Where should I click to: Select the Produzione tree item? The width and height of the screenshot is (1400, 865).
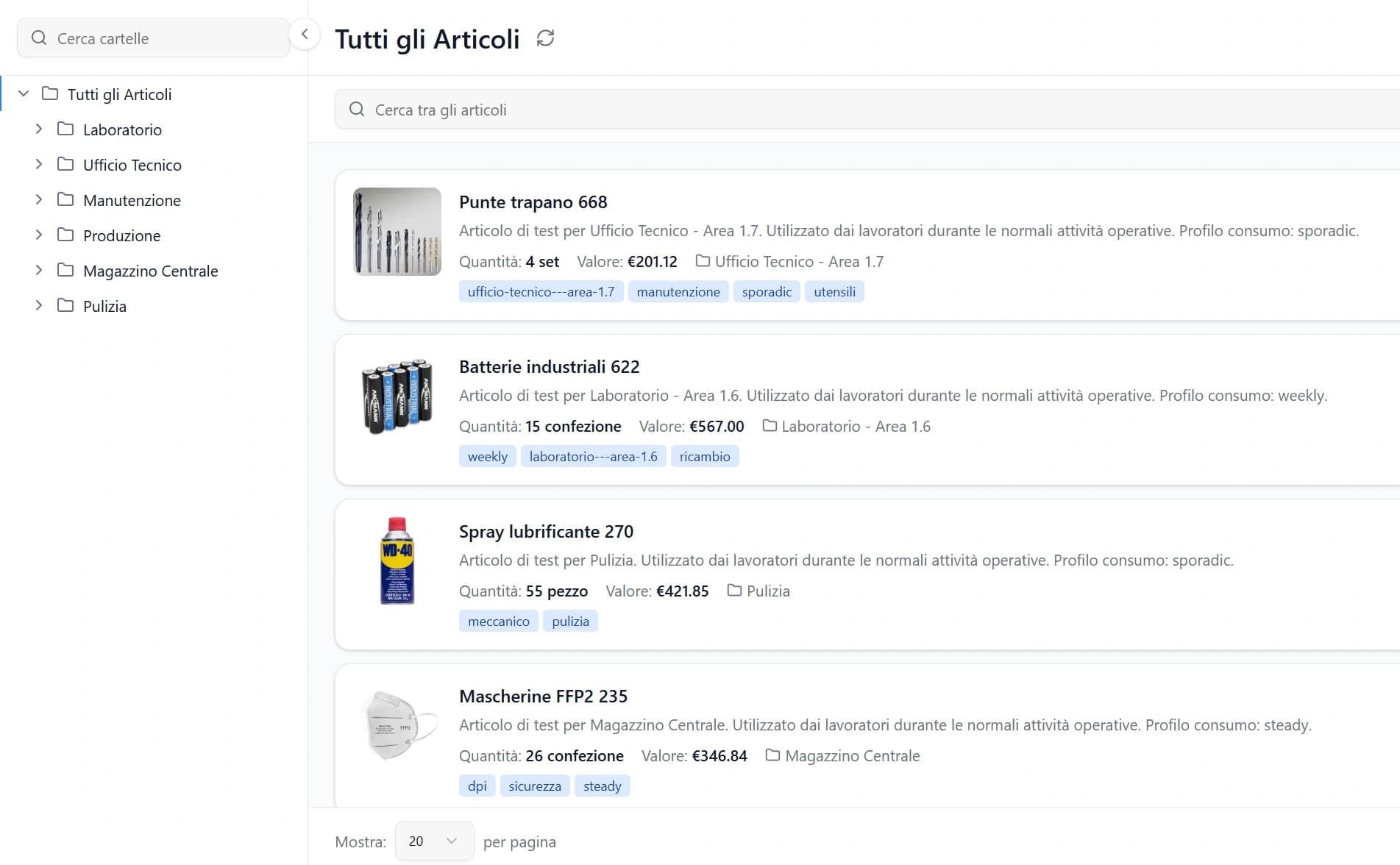click(121, 235)
